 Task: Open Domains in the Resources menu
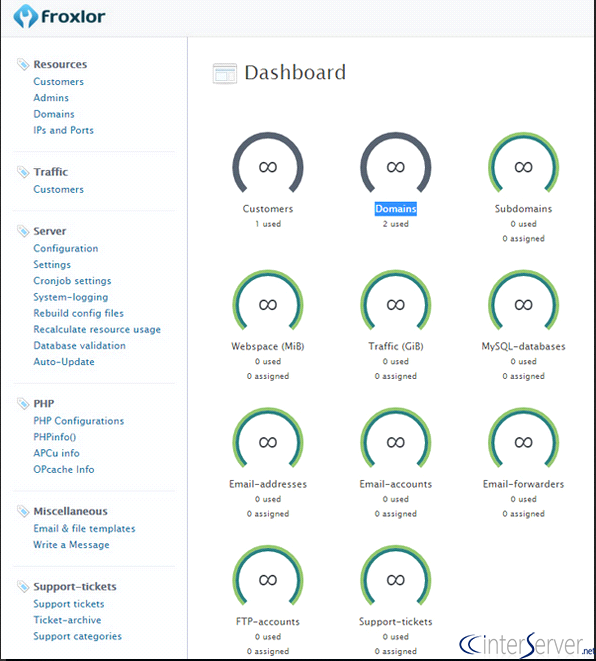click(54, 114)
